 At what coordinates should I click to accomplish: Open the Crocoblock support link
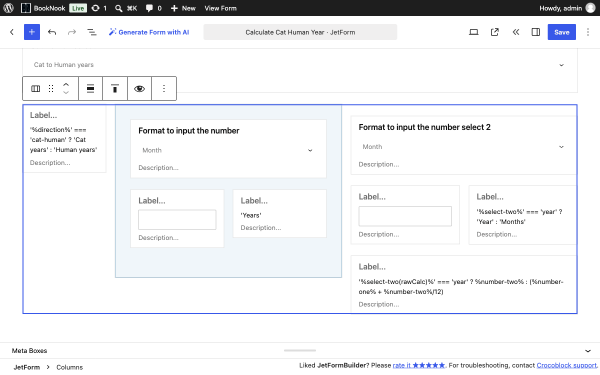(567, 365)
